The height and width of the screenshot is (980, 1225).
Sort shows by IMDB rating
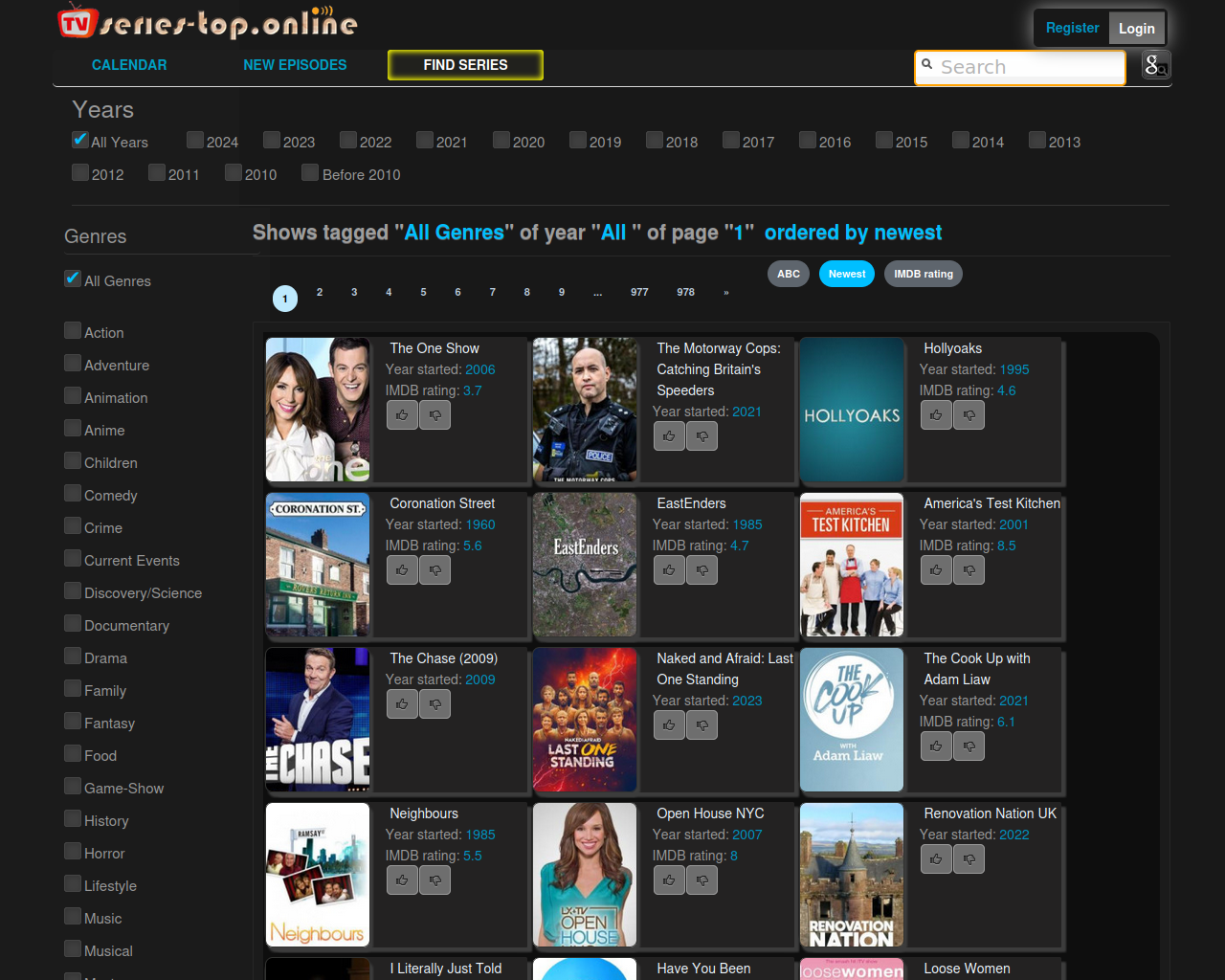[924, 274]
